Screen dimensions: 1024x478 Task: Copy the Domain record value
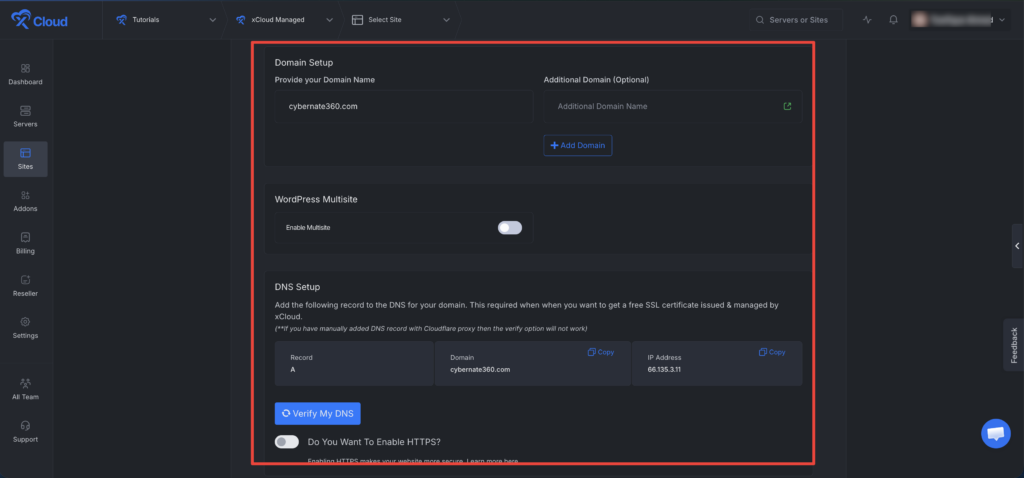tap(601, 352)
